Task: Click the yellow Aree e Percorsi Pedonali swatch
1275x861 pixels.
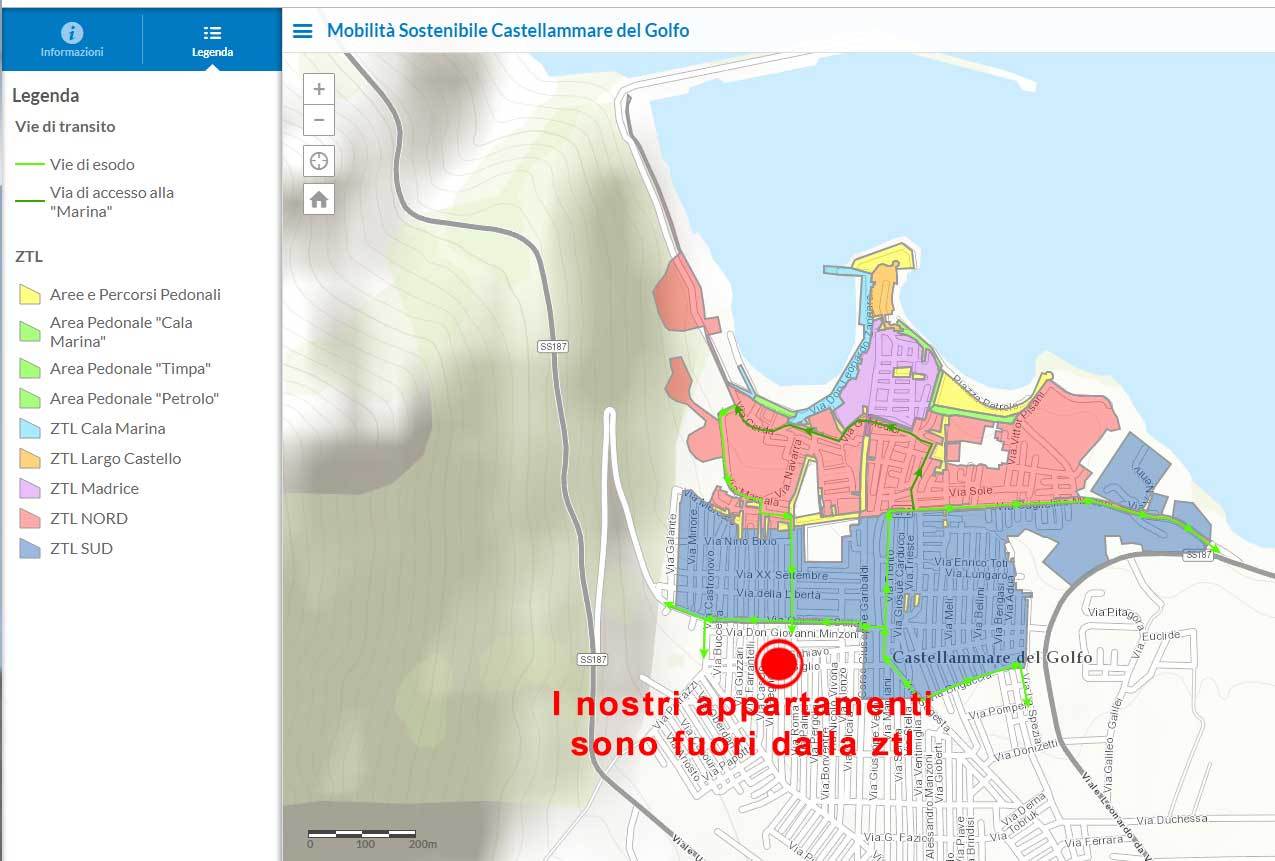Action: pyautogui.click(x=30, y=295)
